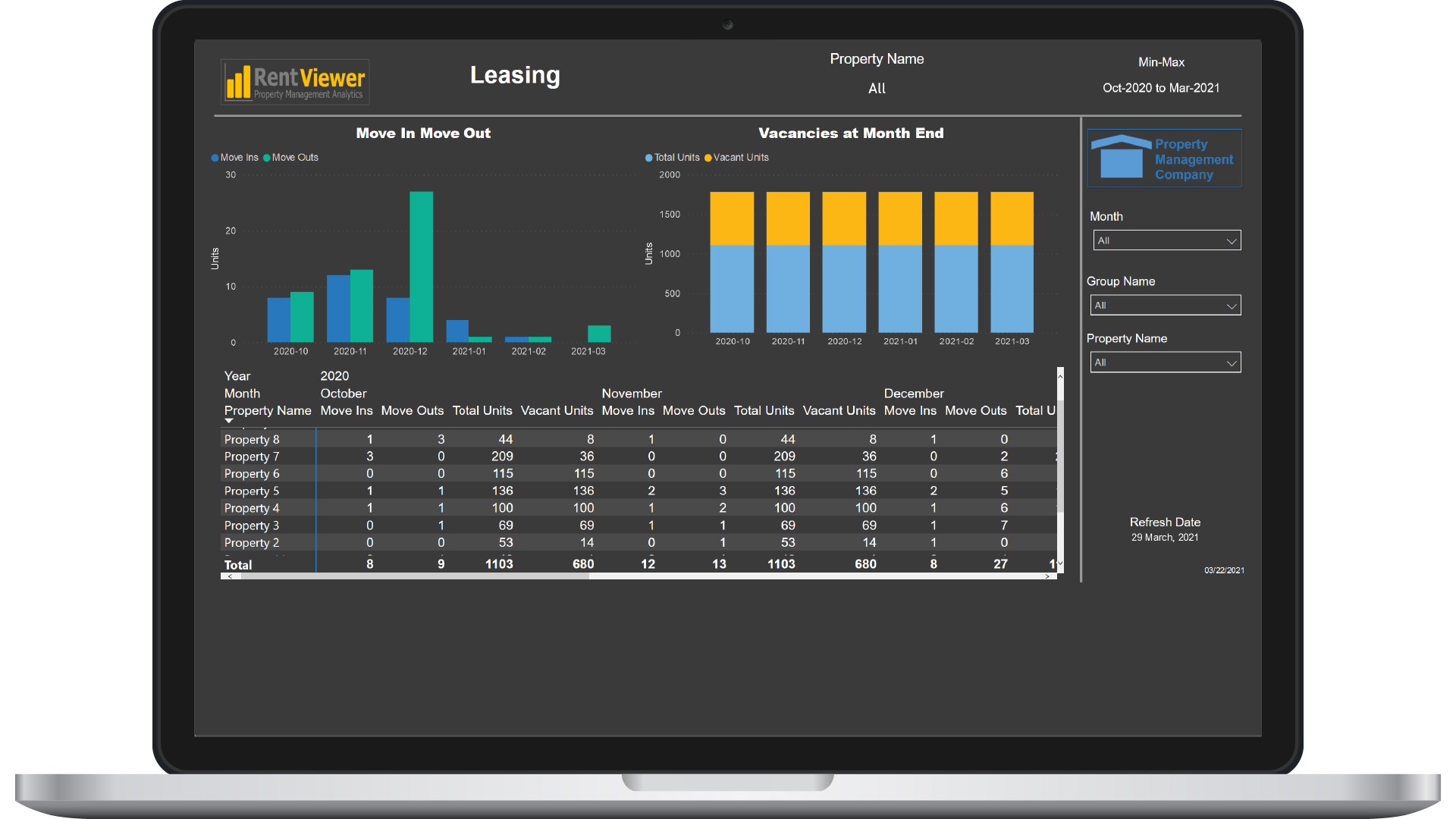1456x819 pixels.
Task: Click the table scroll-left arrow
Action: [231, 577]
